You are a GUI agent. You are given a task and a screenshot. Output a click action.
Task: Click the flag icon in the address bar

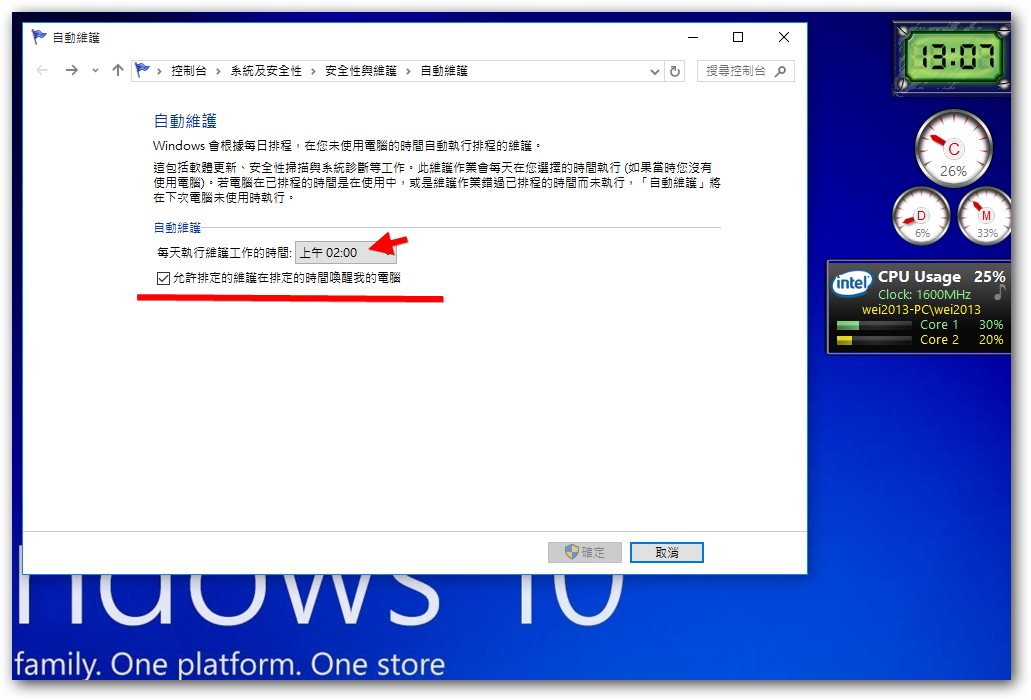[142, 70]
